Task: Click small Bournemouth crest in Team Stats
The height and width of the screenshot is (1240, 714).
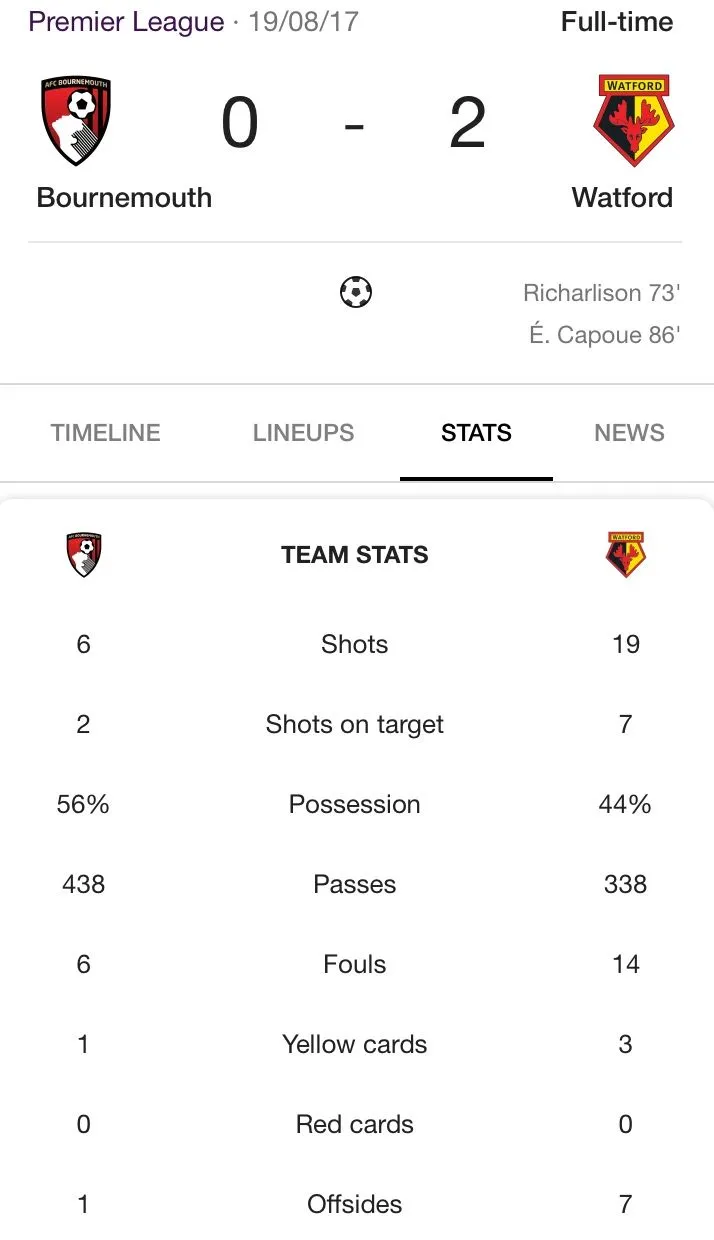Action: [84, 555]
